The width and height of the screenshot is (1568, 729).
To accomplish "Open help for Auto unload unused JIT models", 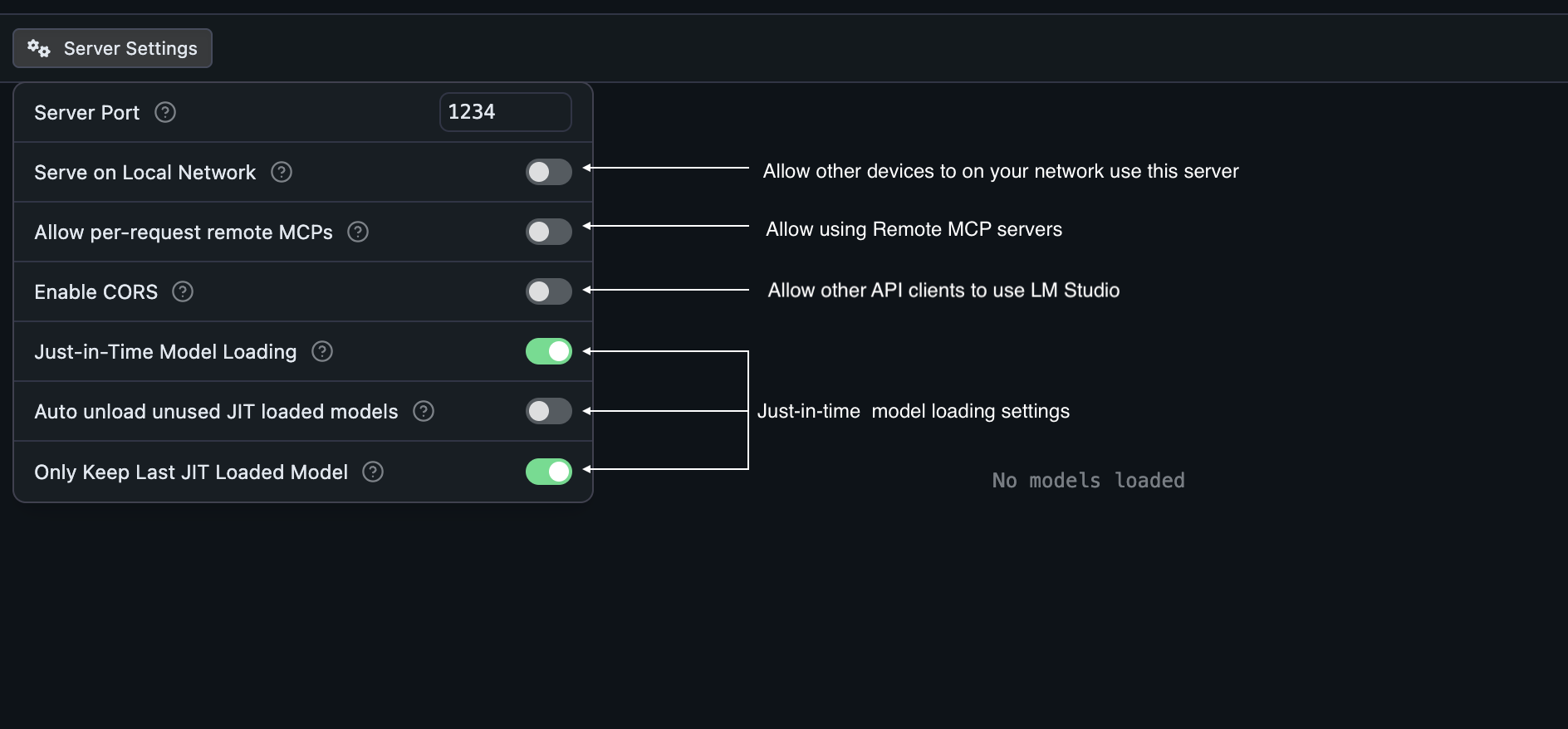I will pos(424,411).
